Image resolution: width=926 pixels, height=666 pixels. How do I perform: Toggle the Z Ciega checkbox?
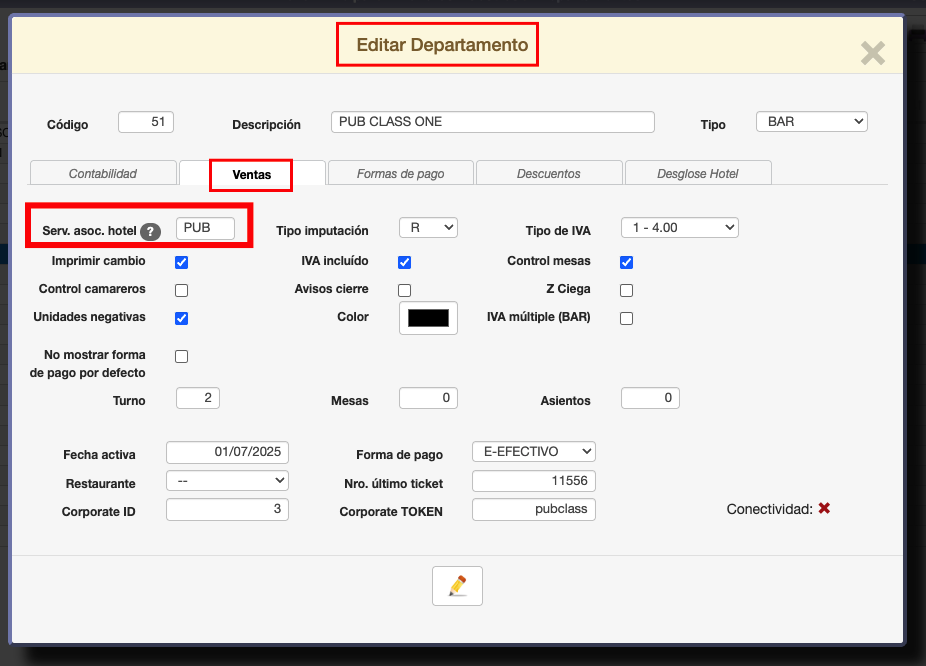[x=626, y=290]
